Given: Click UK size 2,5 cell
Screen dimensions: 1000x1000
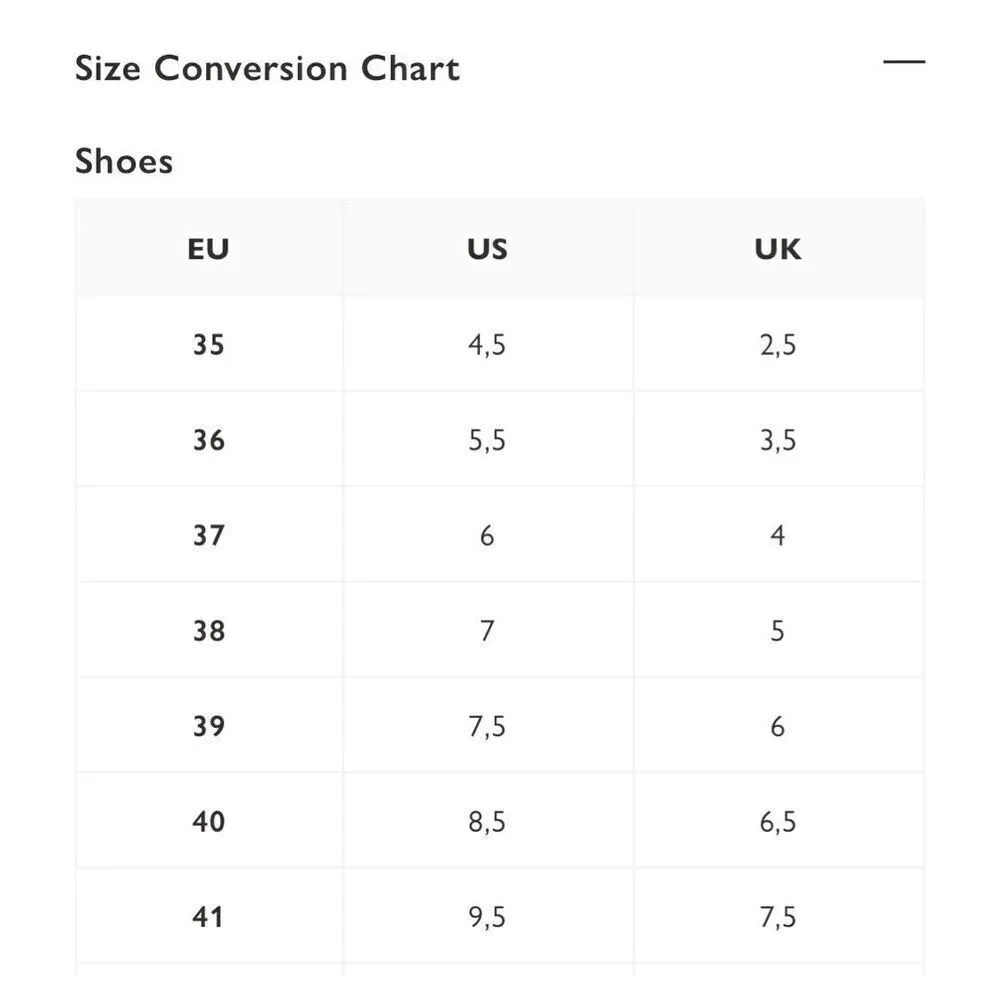Looking at the screenshot, I should click(x=778, y=345).
